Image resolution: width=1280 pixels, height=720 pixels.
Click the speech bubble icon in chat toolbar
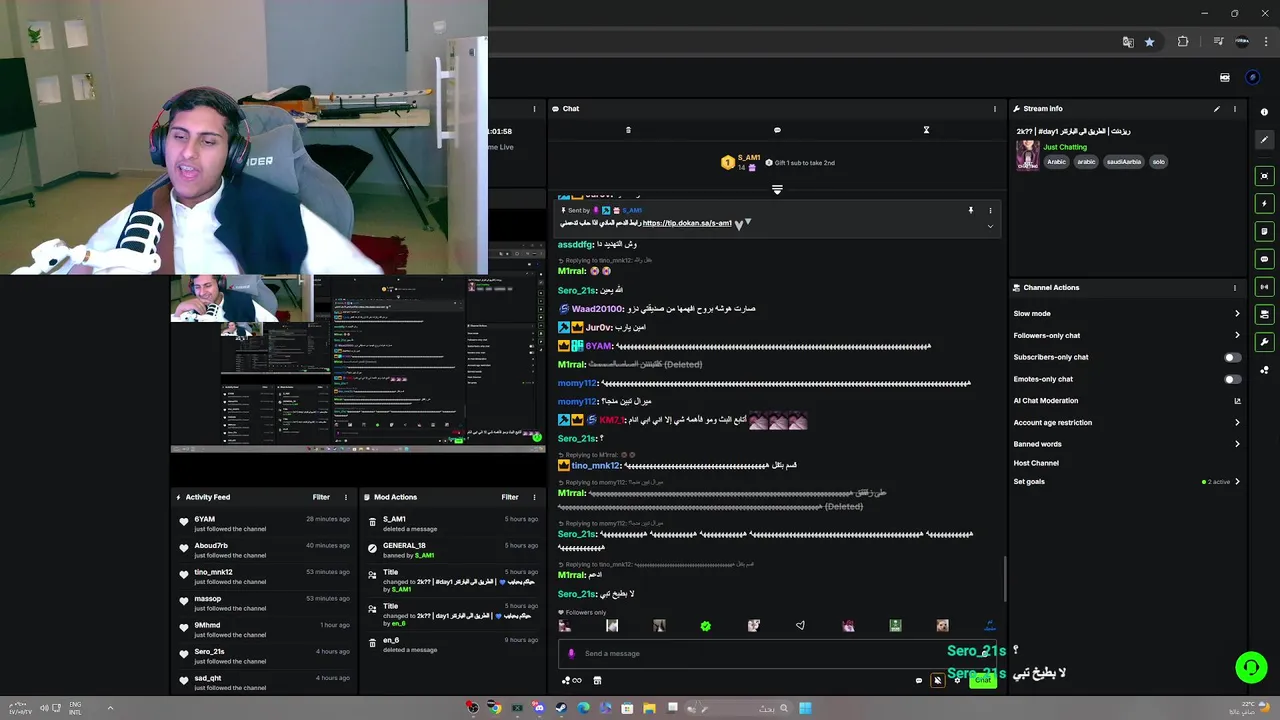click(777, 130)
